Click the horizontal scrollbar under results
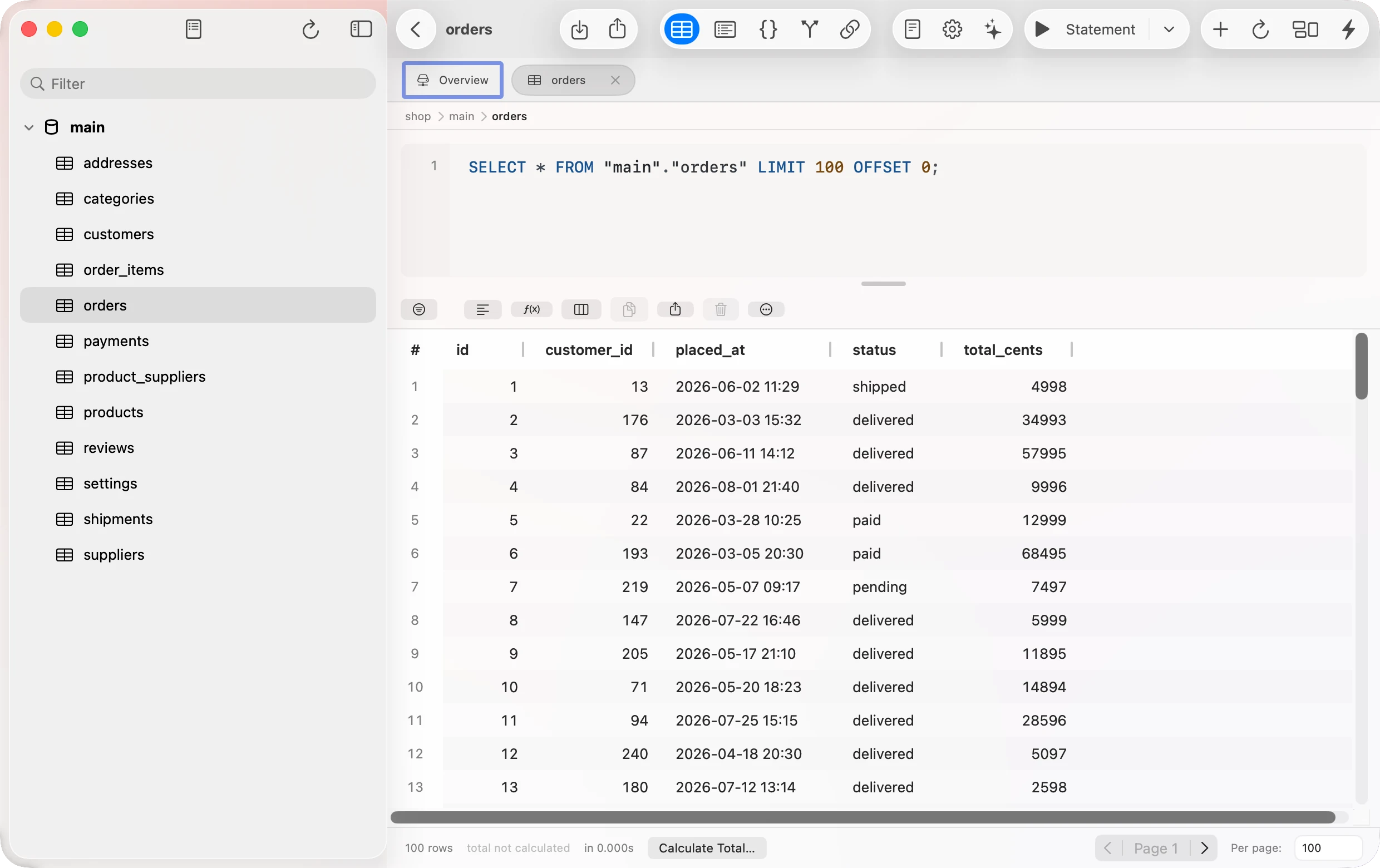1380x868 pixels. coord(862,817)
